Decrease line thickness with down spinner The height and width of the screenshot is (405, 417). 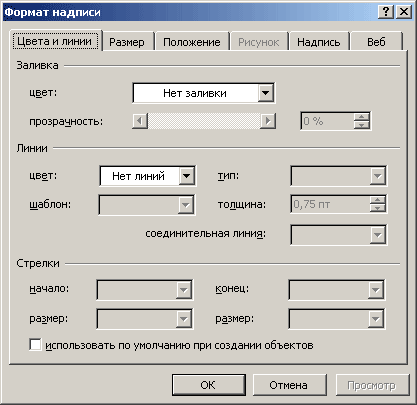377,208
